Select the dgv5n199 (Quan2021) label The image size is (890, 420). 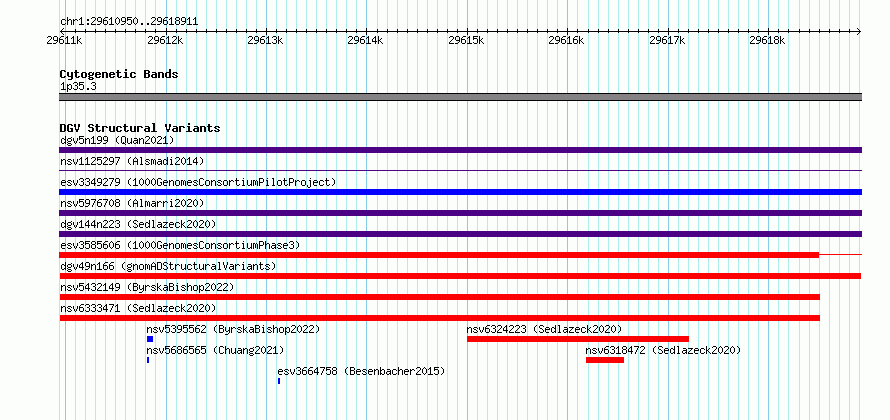(117, 140)
